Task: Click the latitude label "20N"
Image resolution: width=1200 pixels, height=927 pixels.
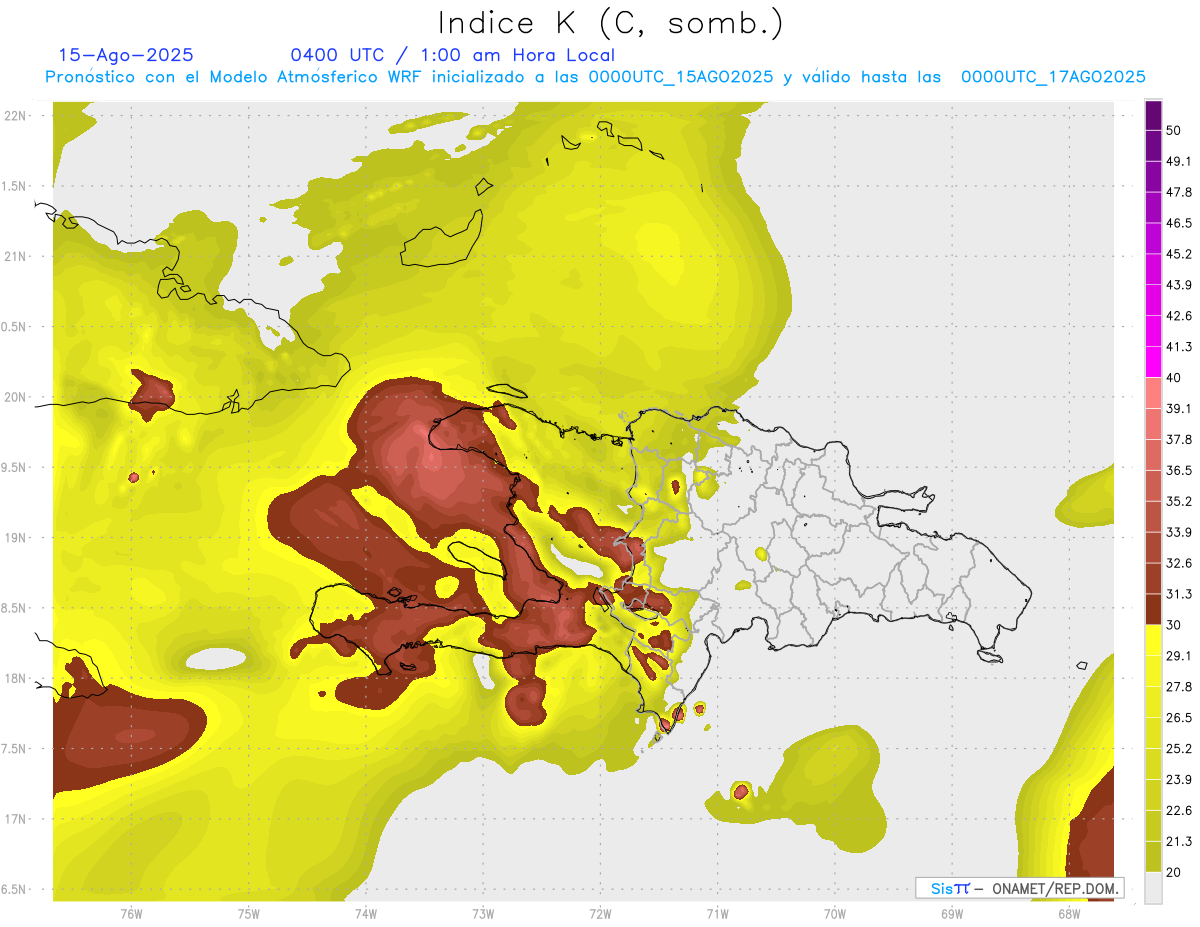Action: click(16, 397)
